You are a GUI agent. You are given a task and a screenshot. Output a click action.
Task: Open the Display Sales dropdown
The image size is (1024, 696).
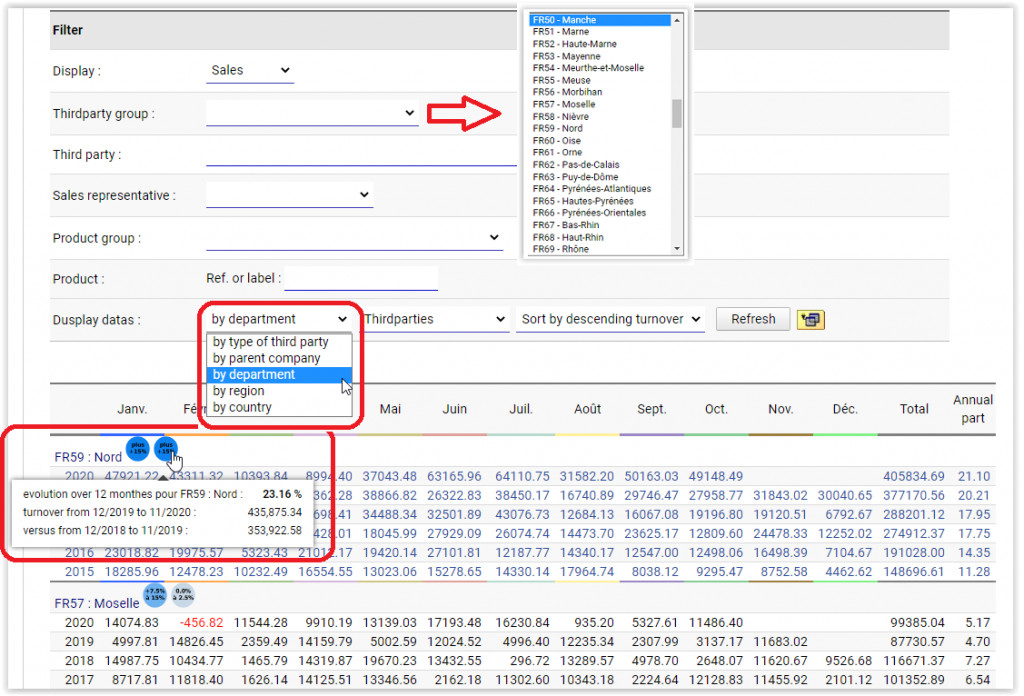pyautogui.click(x=250, y=71)
